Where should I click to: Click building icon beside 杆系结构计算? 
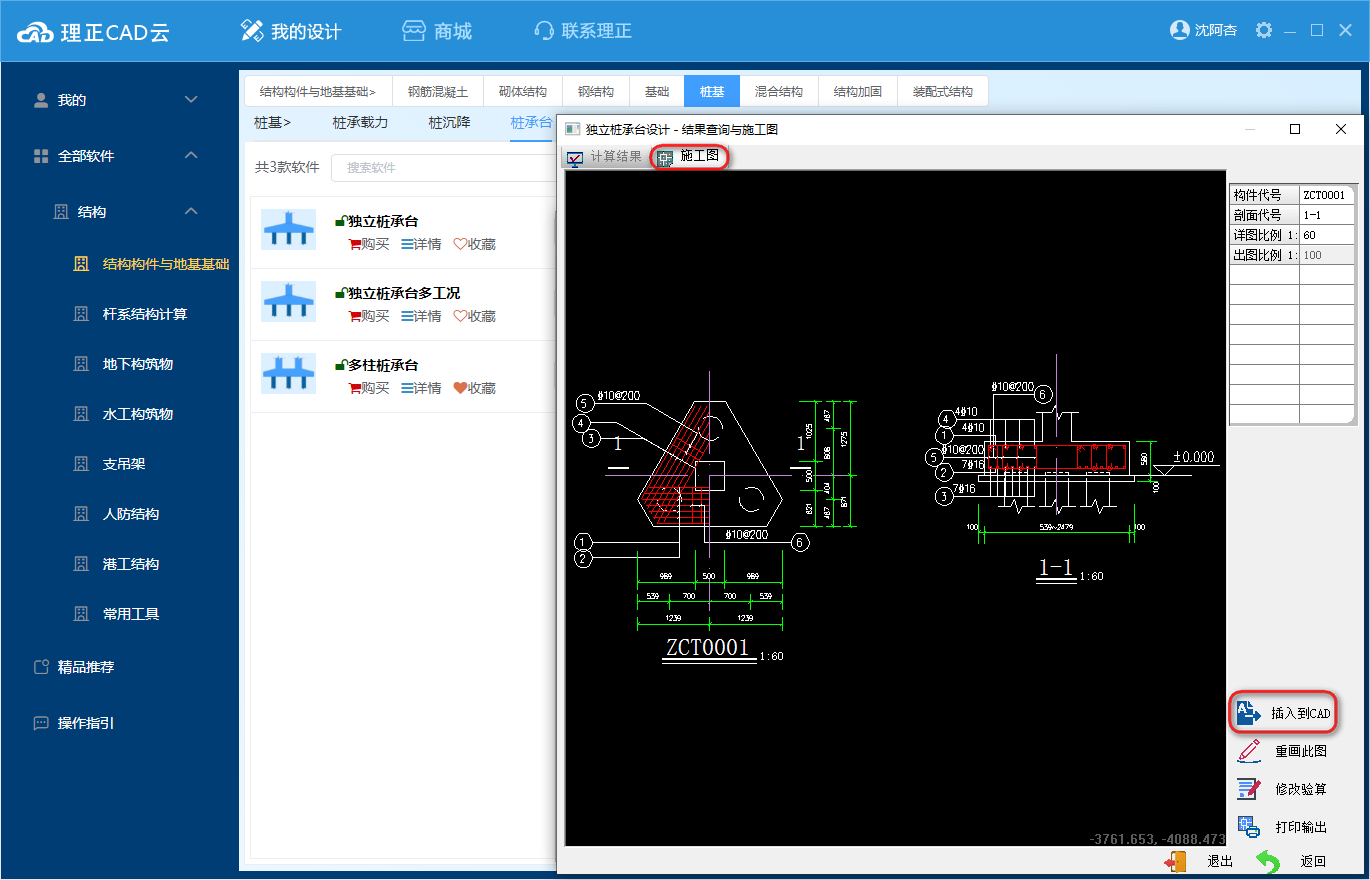(x=81, y=314)
